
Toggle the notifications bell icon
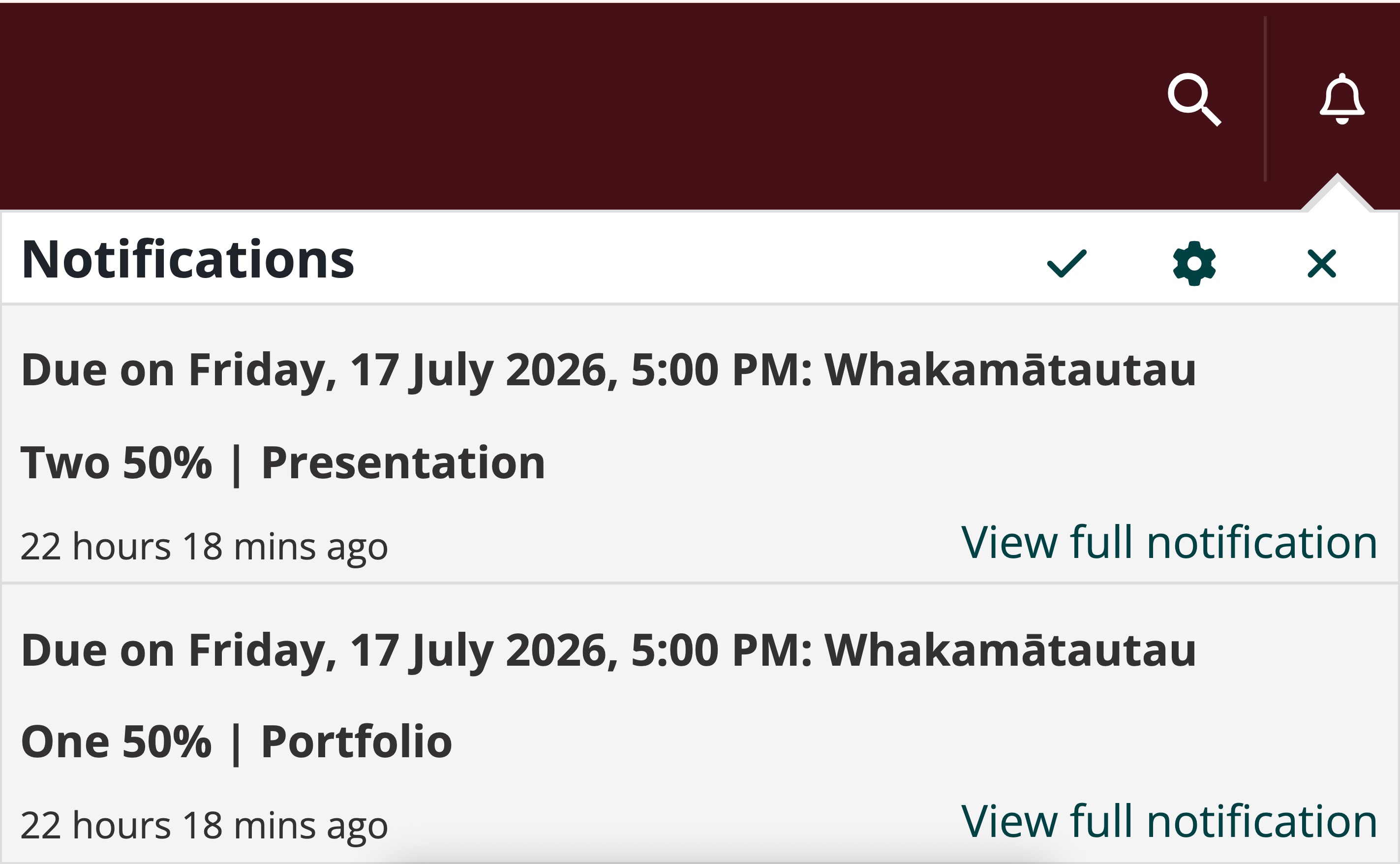click(x=1342, y=98)
